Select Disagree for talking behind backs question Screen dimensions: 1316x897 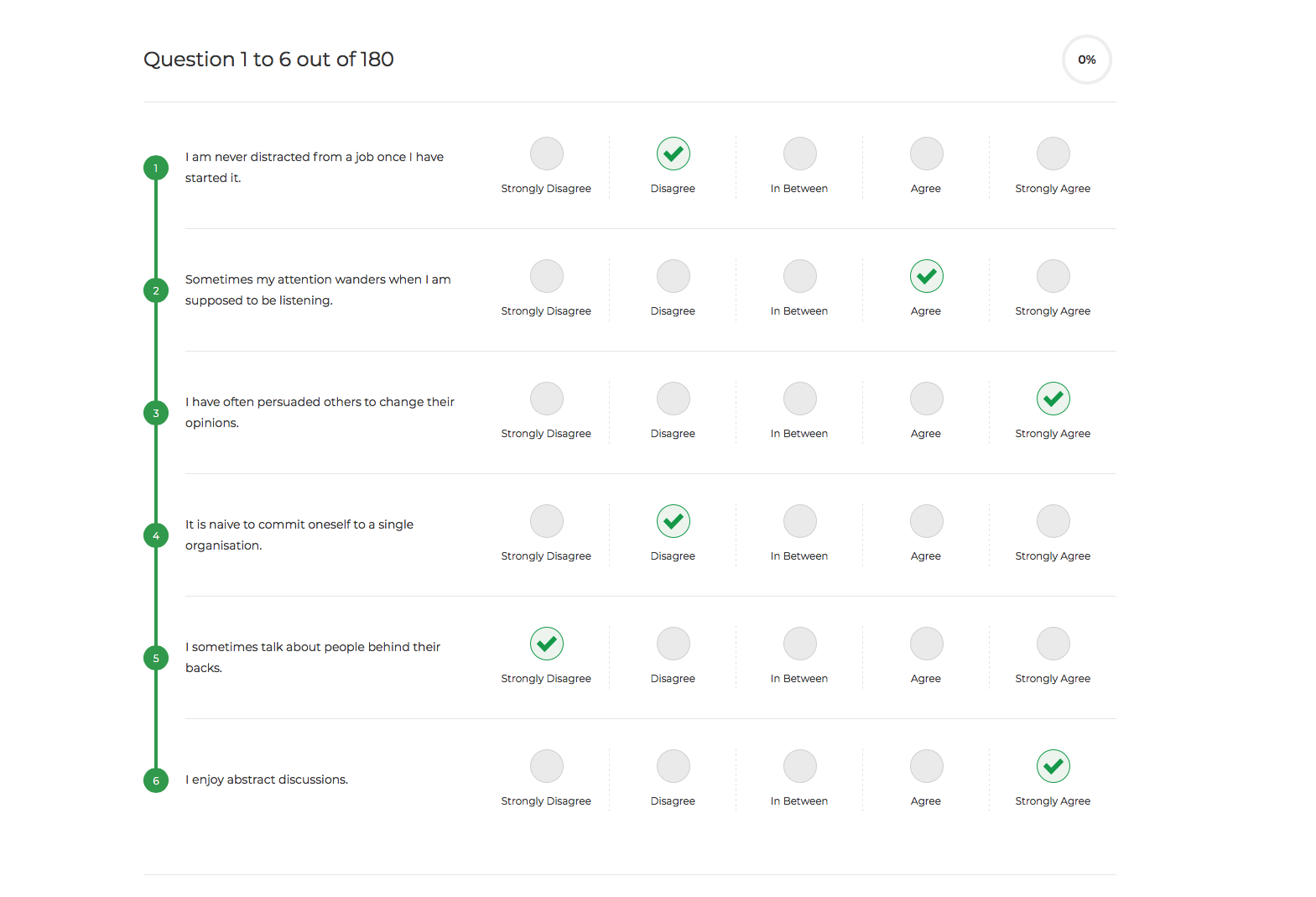(673, 644)
